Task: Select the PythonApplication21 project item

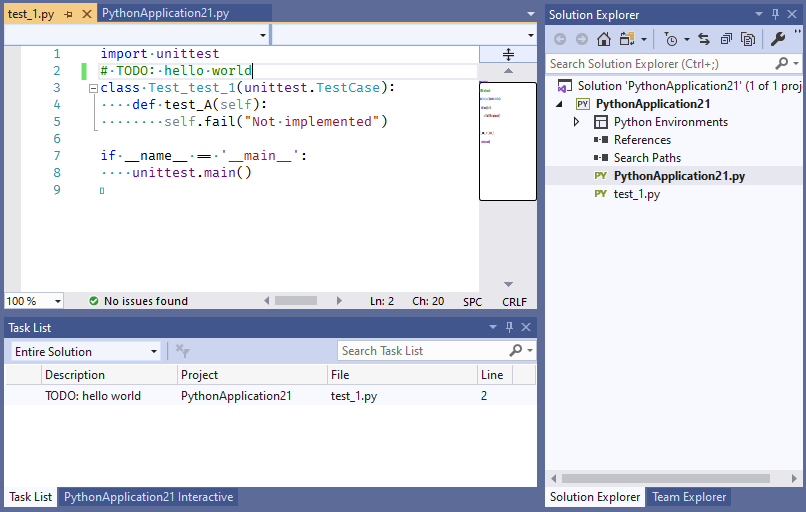Action: coord(653,104)
